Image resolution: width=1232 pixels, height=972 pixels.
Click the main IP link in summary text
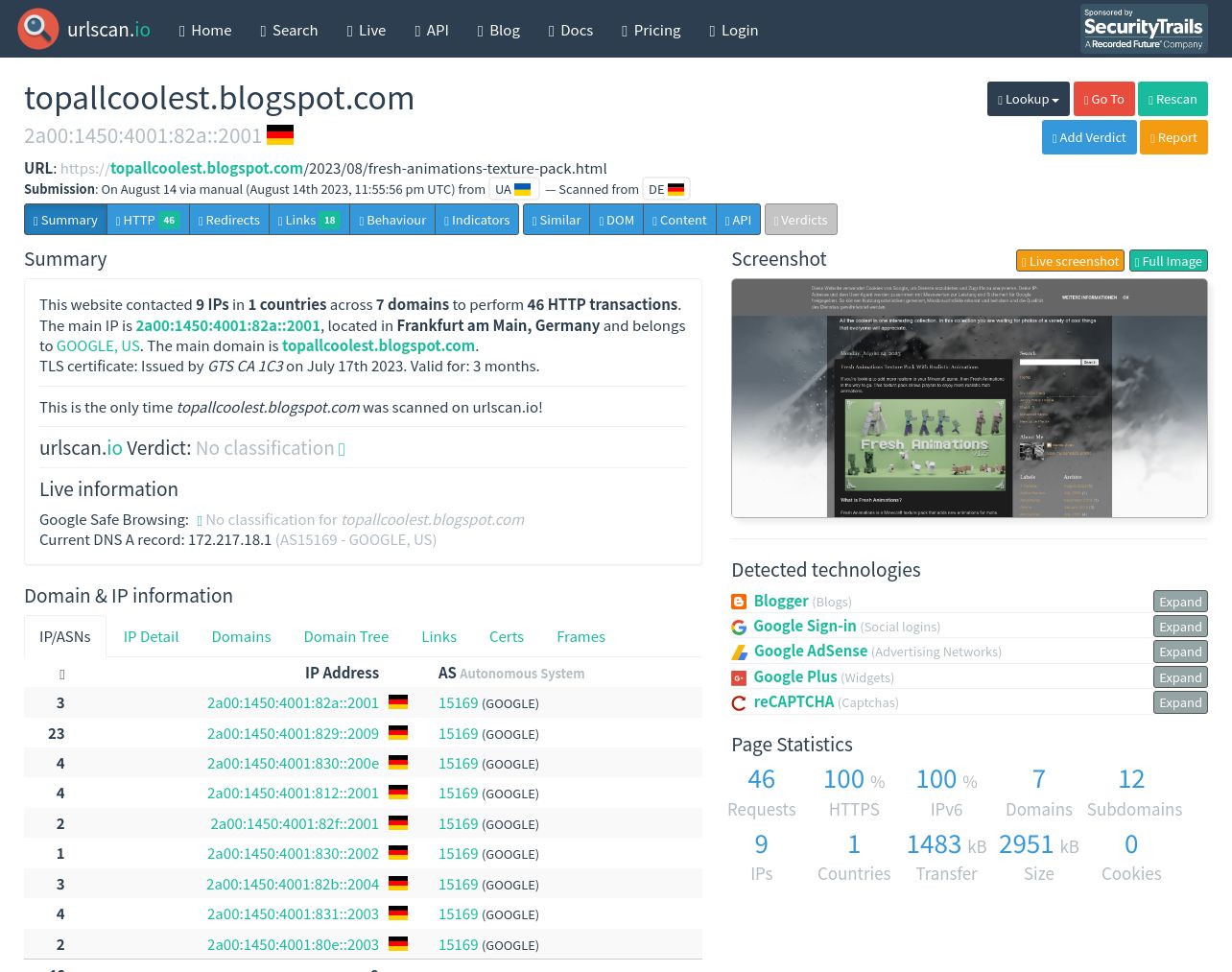click(x=227, y=325)
